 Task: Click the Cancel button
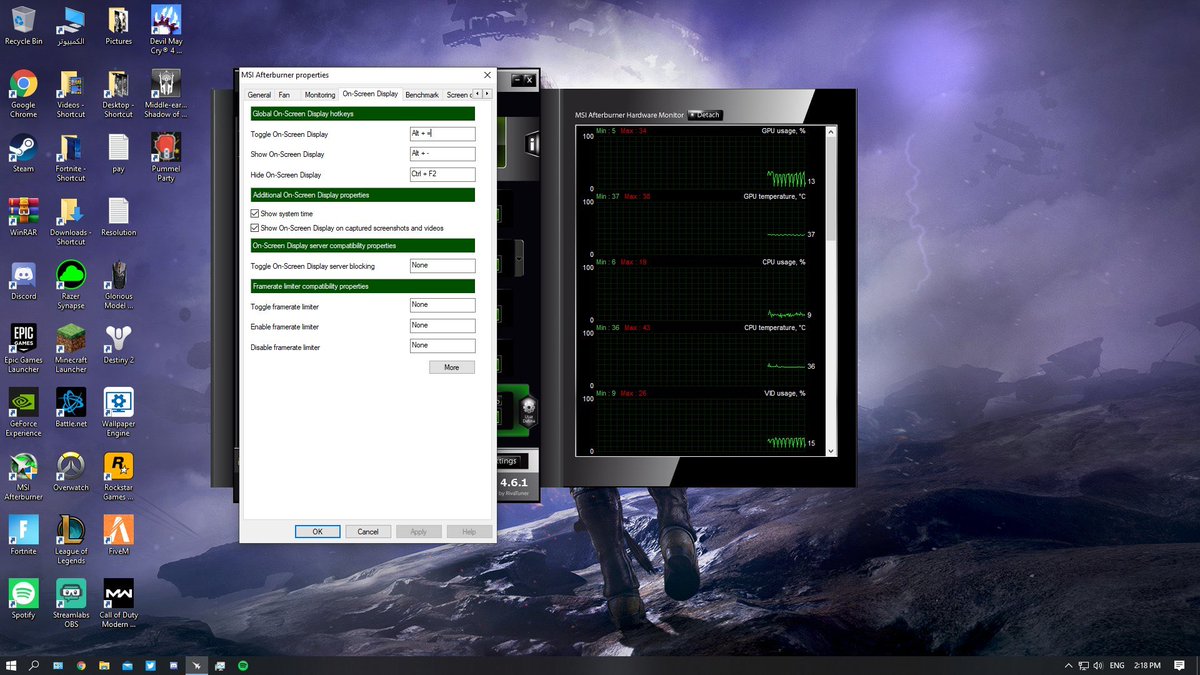368,531
